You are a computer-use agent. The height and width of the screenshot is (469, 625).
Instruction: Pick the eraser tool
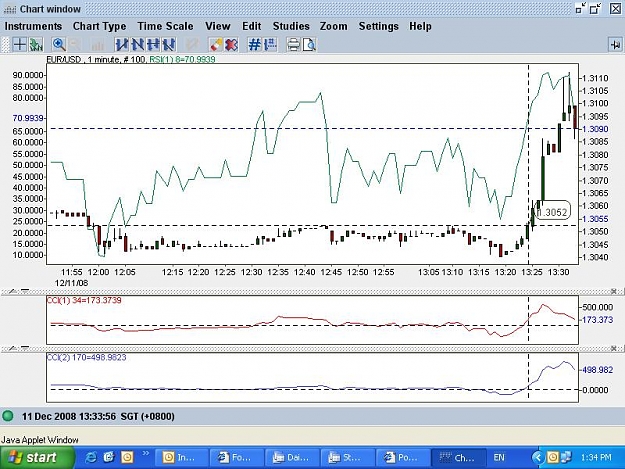(216, 44)
